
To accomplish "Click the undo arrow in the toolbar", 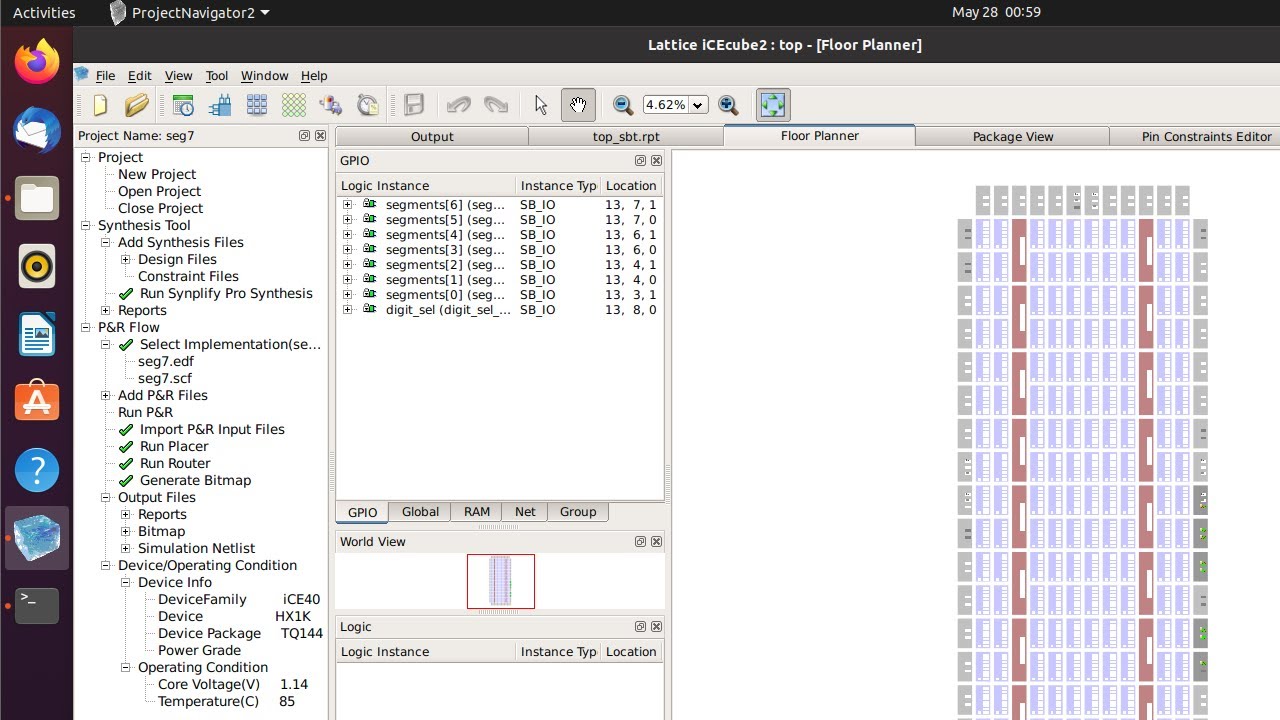I will coord(459,105).
